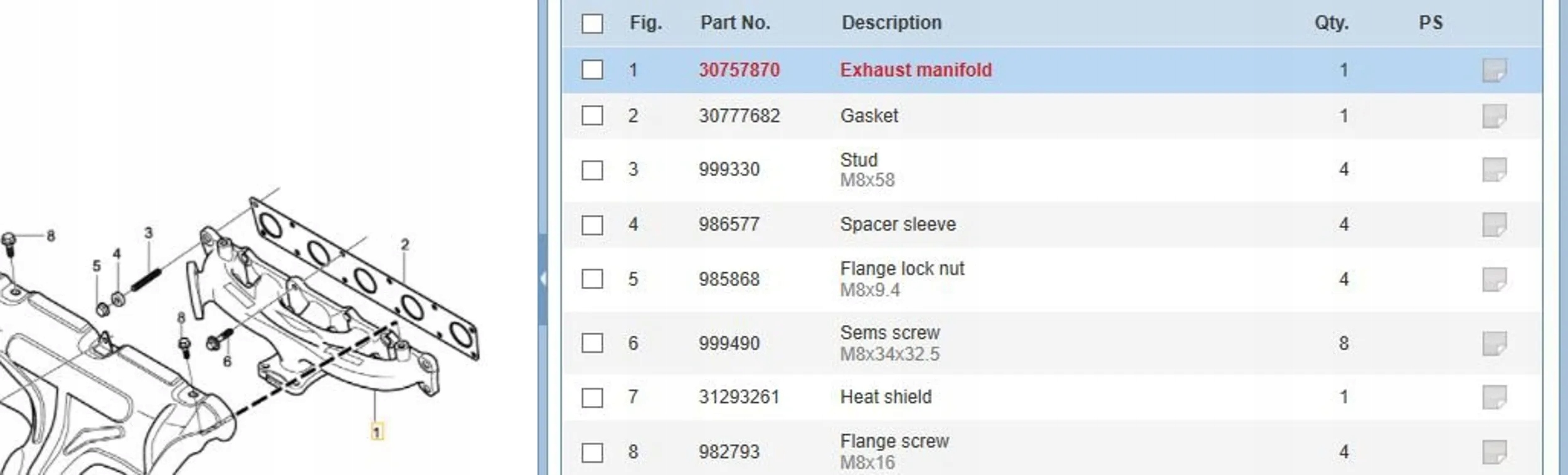Sort by the Description column header
This screenshot has height=475, width=1568.
click(x=891, y=23)
